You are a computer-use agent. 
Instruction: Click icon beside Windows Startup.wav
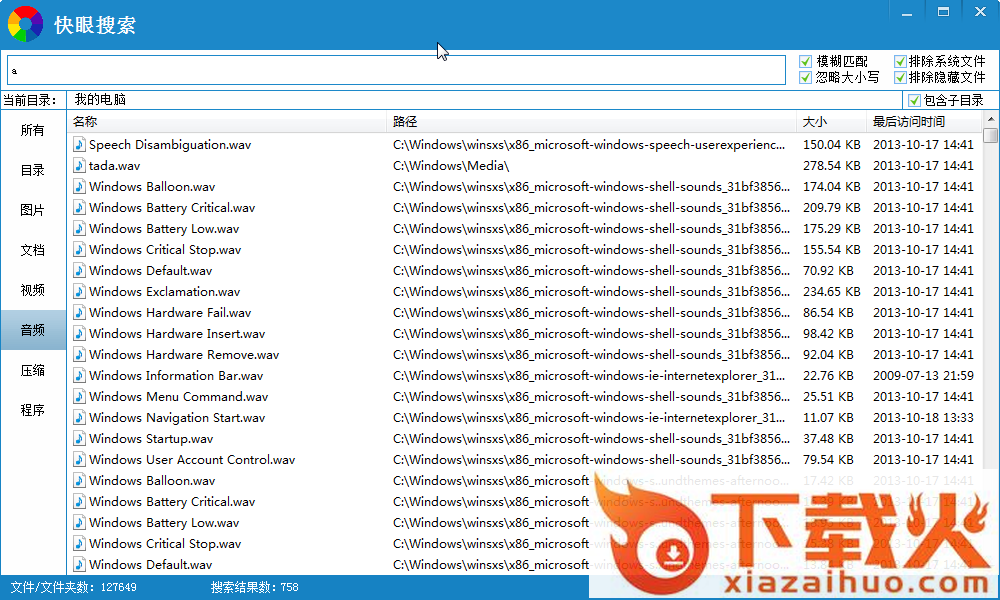pyautogui.click(x=80, y=439)
